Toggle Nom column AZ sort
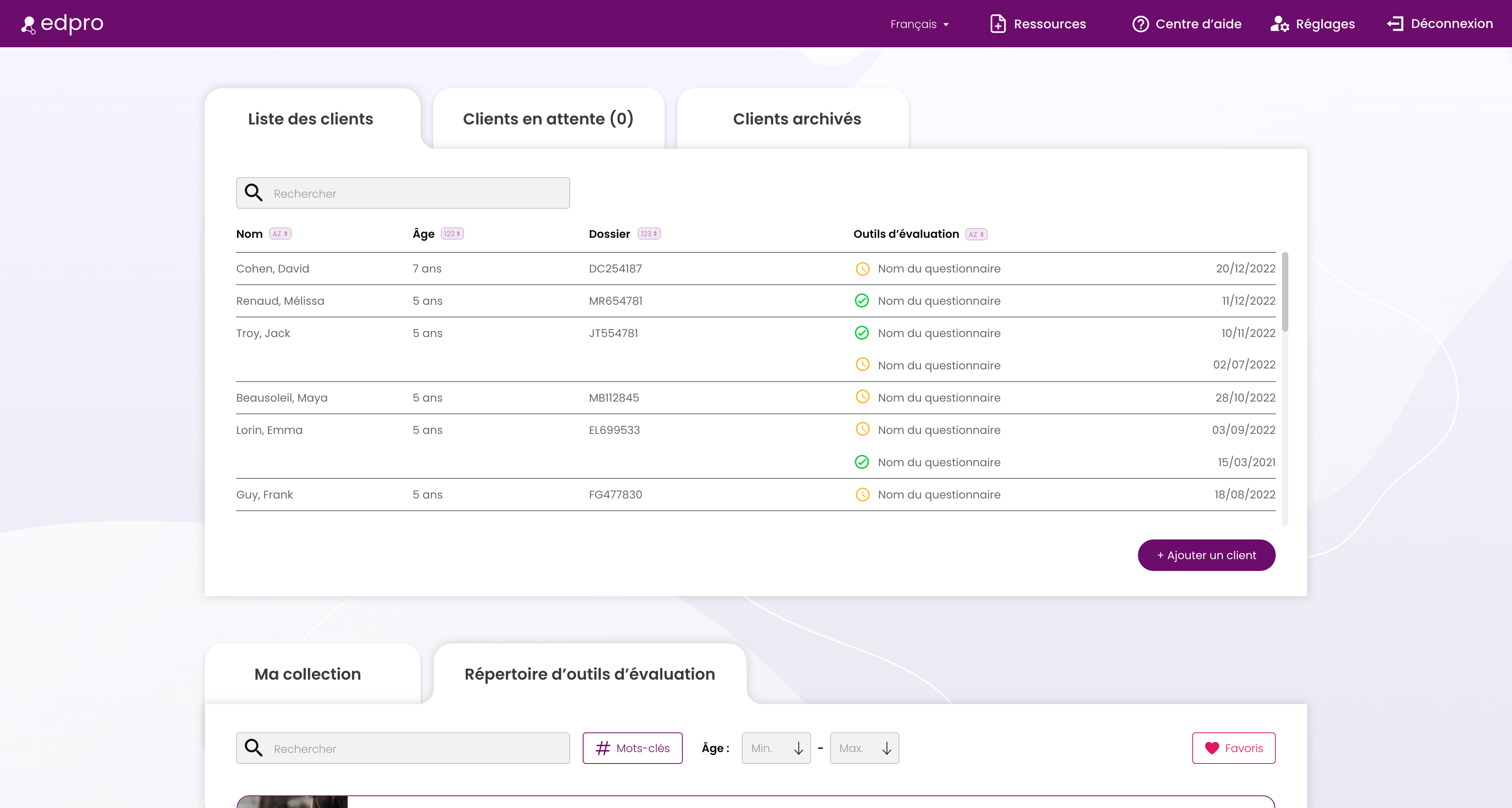Screen dimensions: 1512x808 point(280,234)
